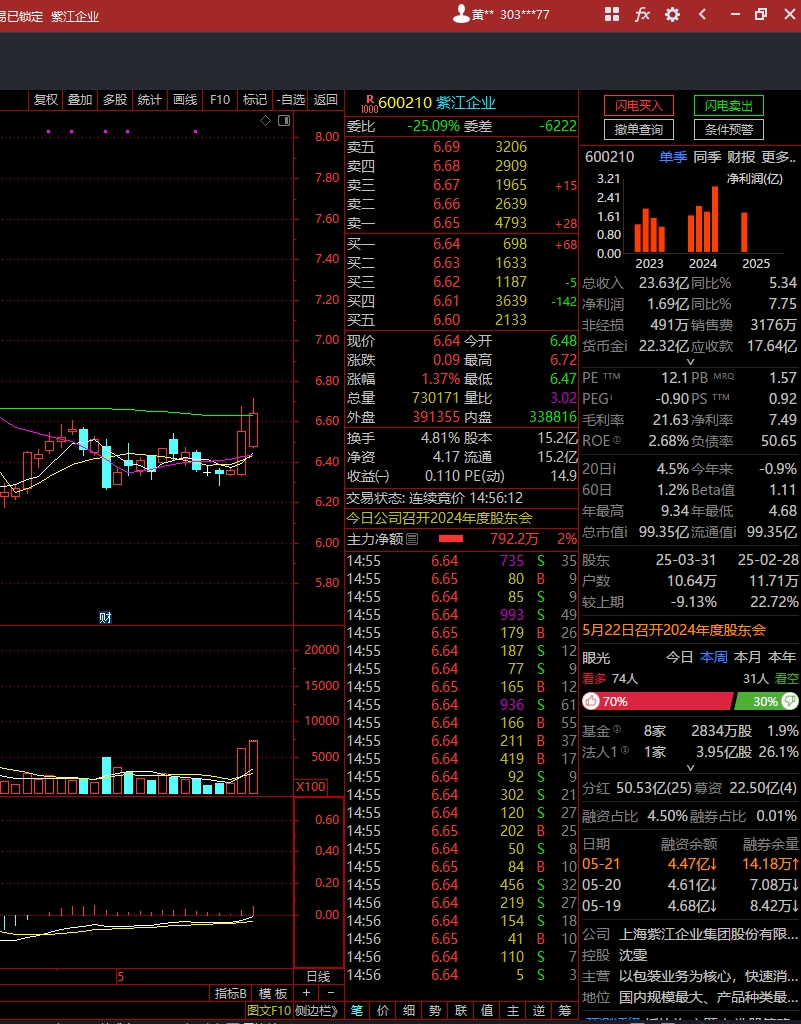
Task: Select the 逆 bottom tab
Action: point(539,1010)
